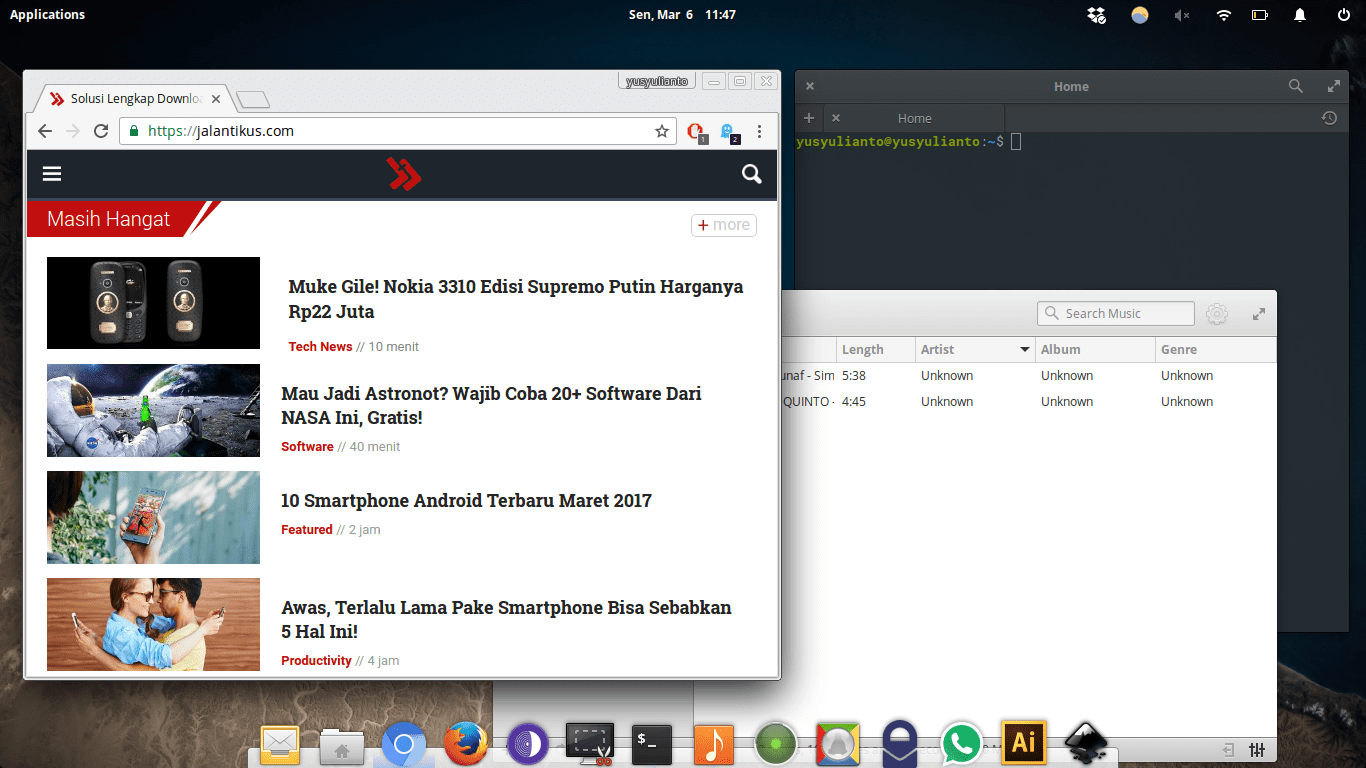Viewport: 1366px width, 768px height.
Task: Open the Applications menu
Action: (x=47, y=14)
